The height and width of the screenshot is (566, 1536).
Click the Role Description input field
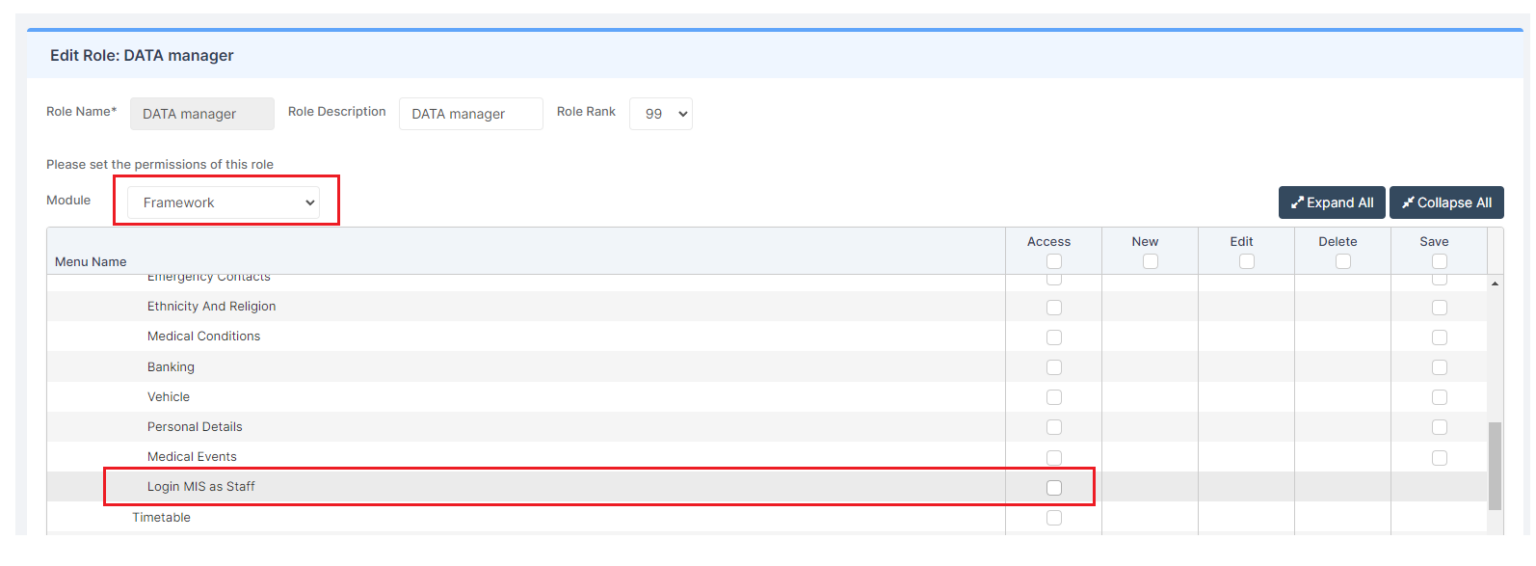[470, 114]
